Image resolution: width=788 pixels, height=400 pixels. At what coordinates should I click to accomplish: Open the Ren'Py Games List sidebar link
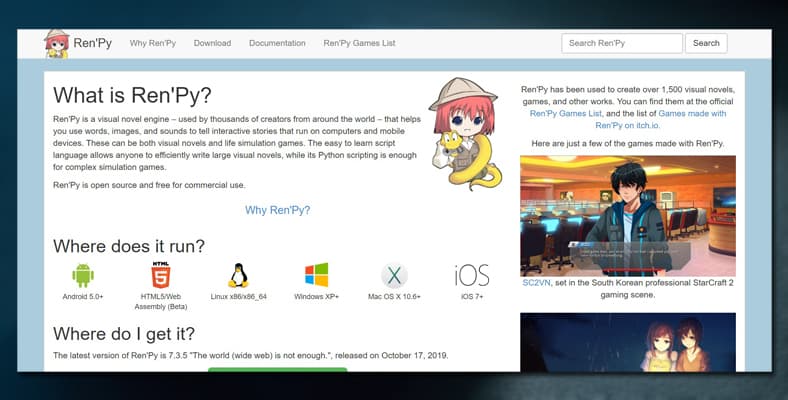565,114
